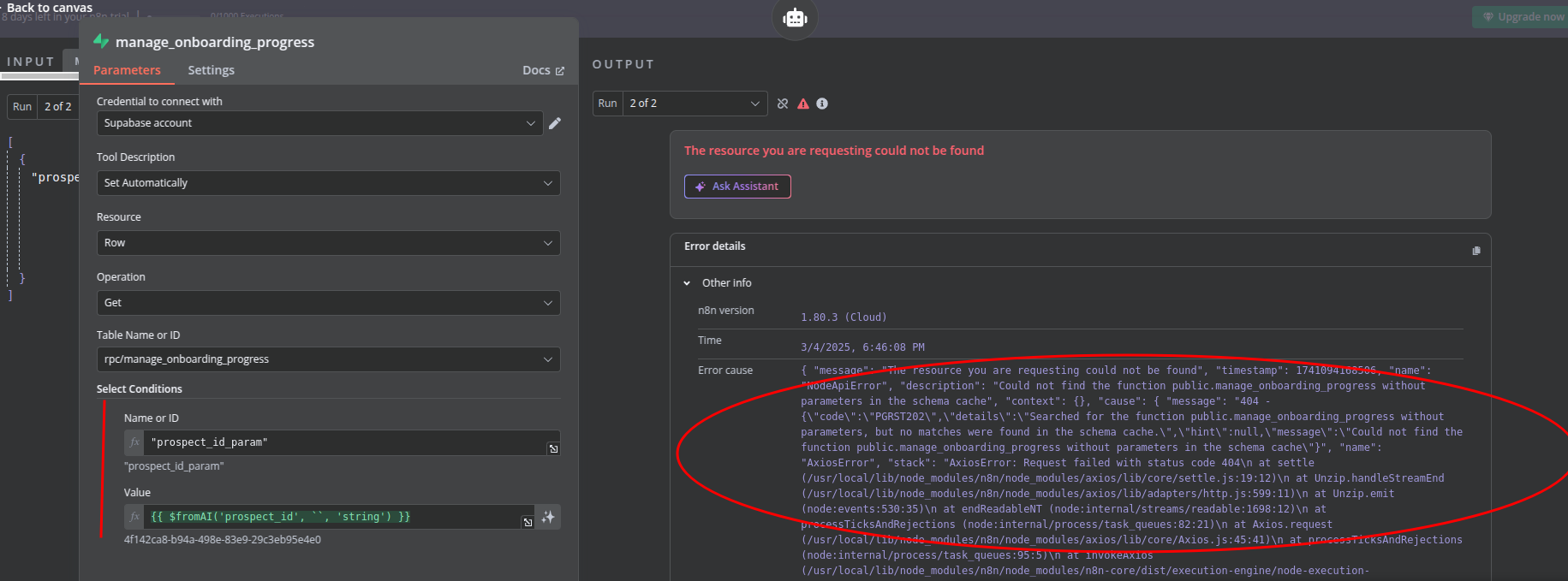
Task: Open input Run 2 of 2 selector
Action: tap(57, 107)
